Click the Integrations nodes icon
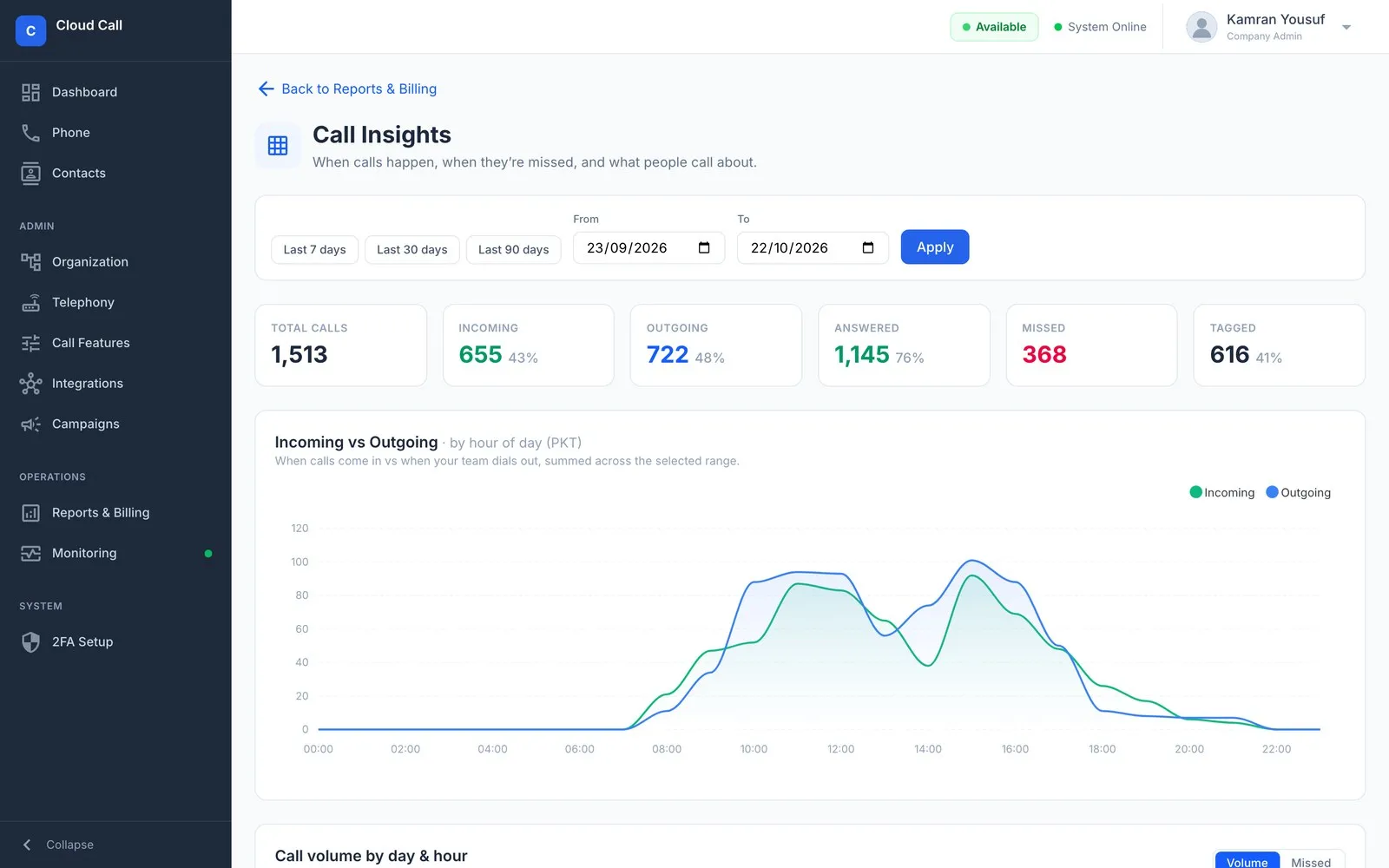The height and width of the screenshot is (868, 1389). click(30, 384)
